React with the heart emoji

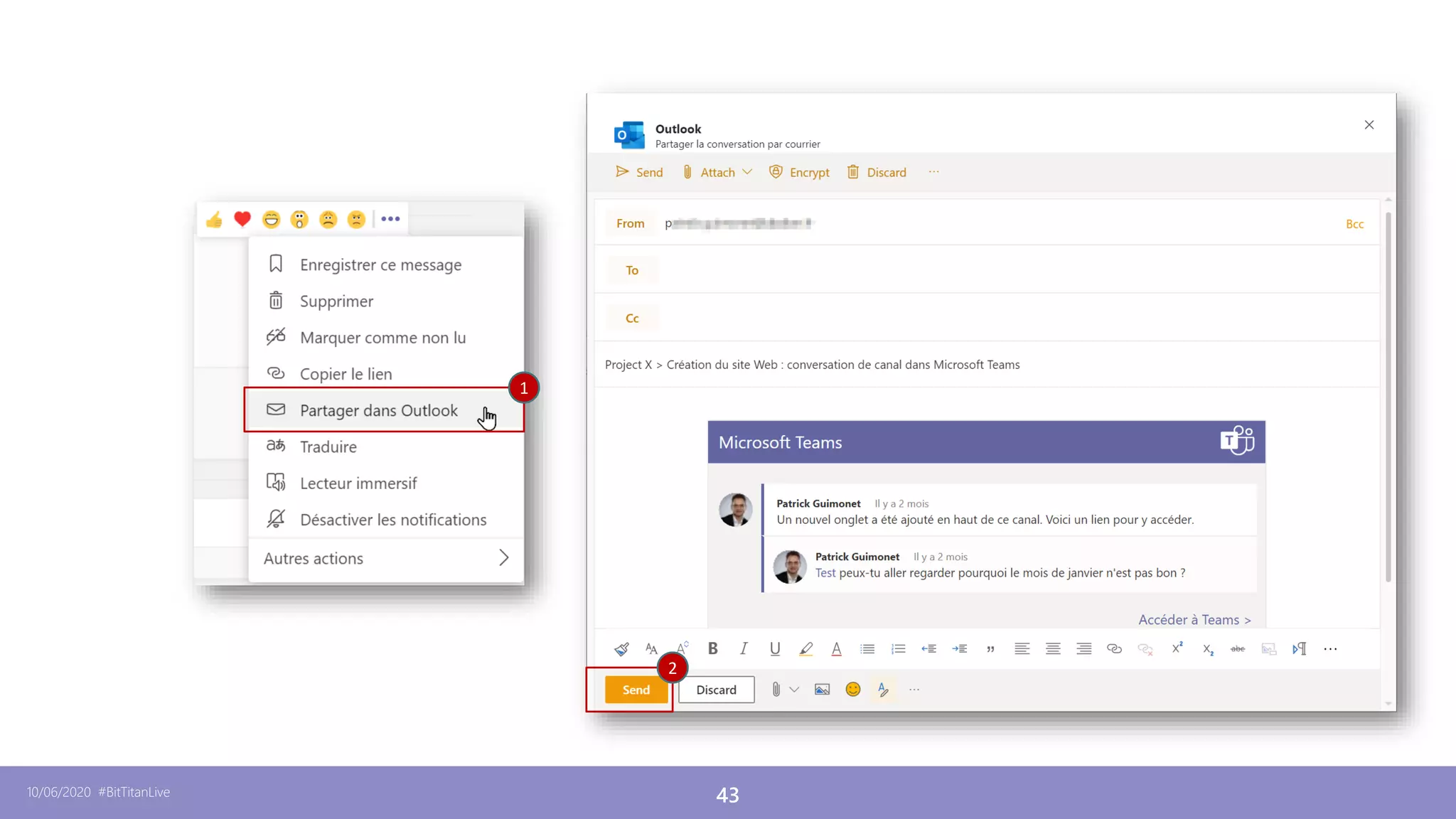(x=242, y=219)
